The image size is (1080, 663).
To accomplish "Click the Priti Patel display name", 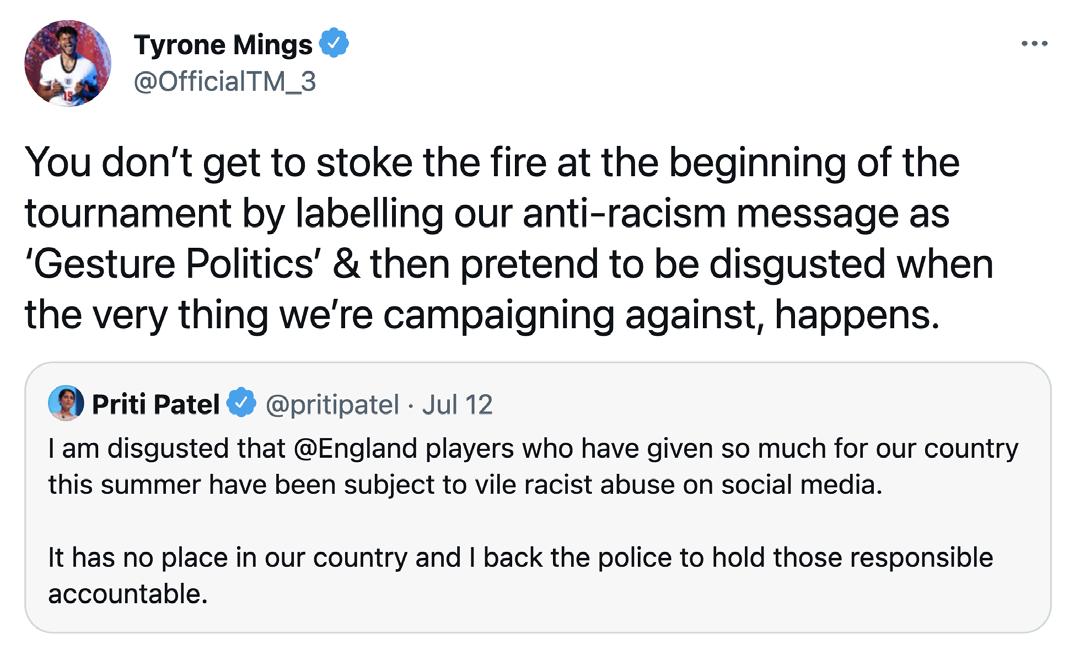I will 156,404.
